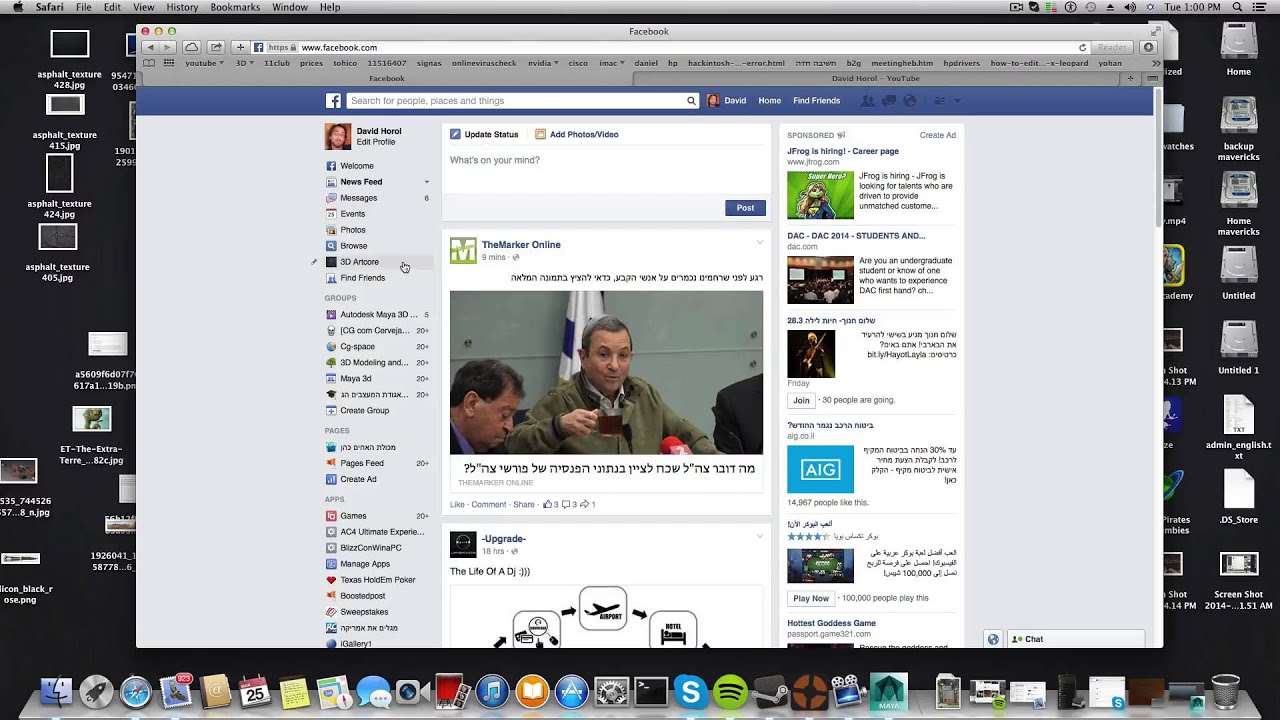Like the TheMarker Online post
Viewport: 1280px width, 720px height.
click(x=457, y=505)
